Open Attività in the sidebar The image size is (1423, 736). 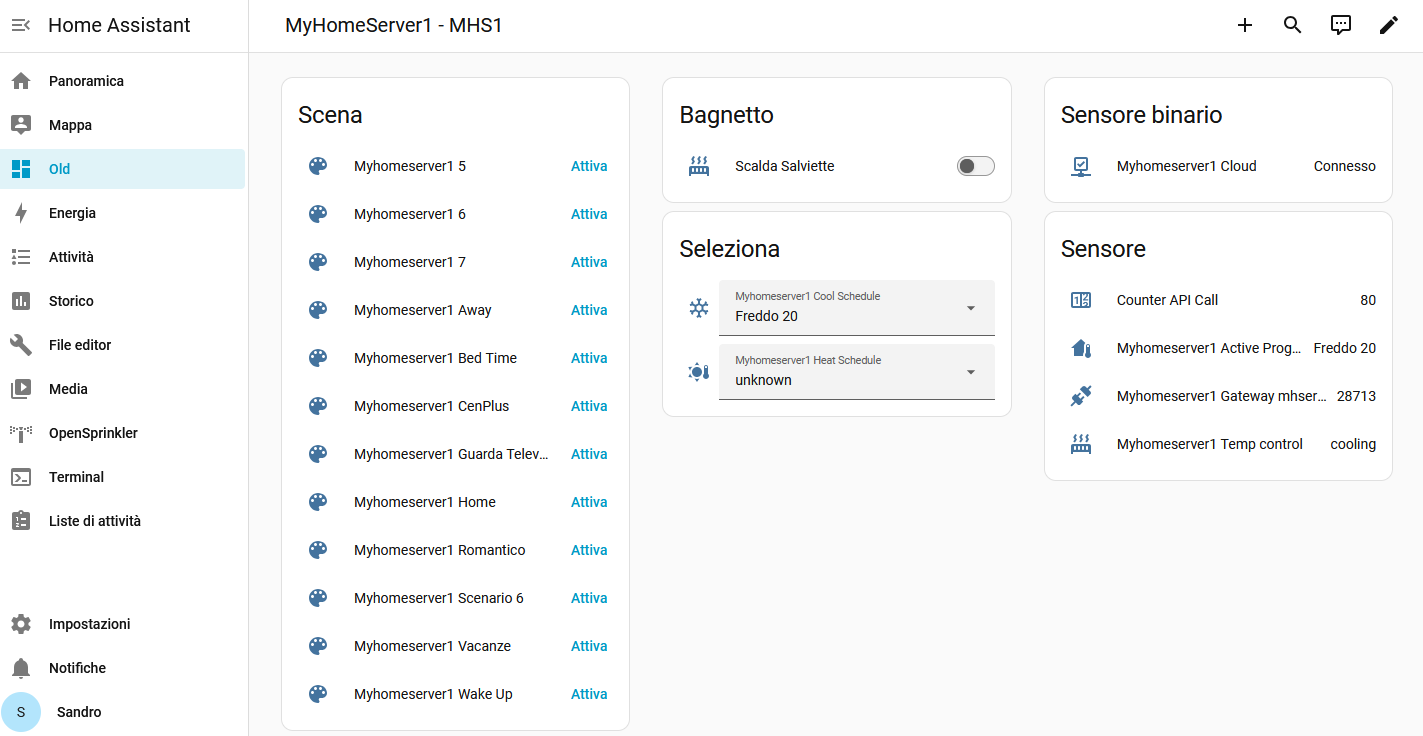pyautogui.click(x=124, y=257)
